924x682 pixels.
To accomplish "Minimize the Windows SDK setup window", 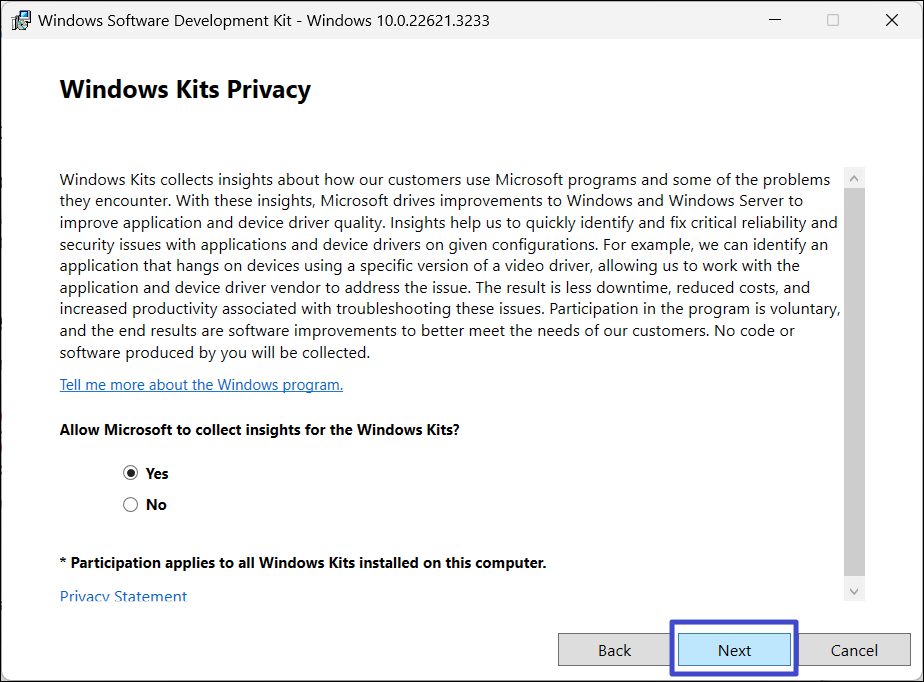I will pyautogui.click(x=773, y=20).
